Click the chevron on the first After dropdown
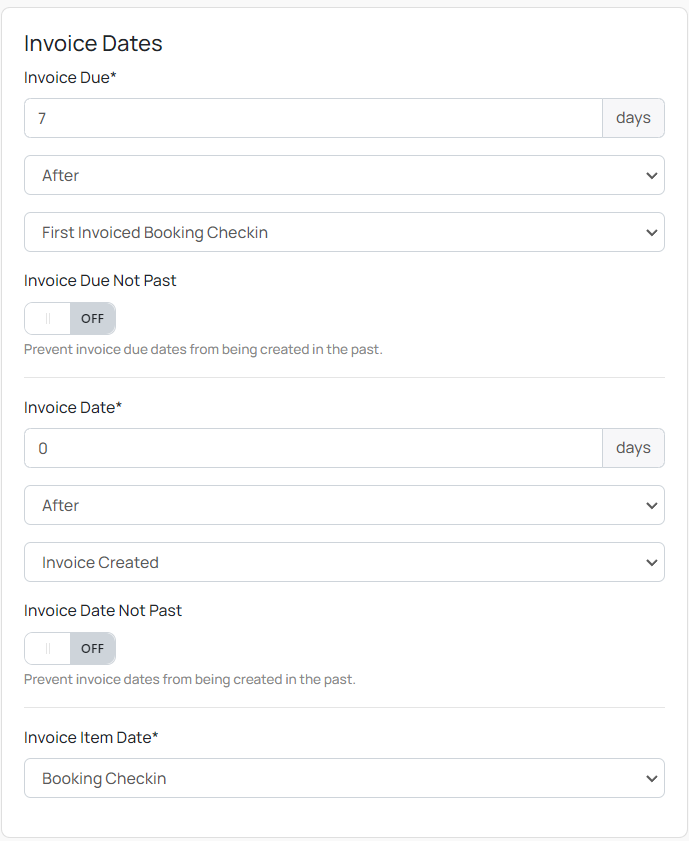 coord(652,175)
